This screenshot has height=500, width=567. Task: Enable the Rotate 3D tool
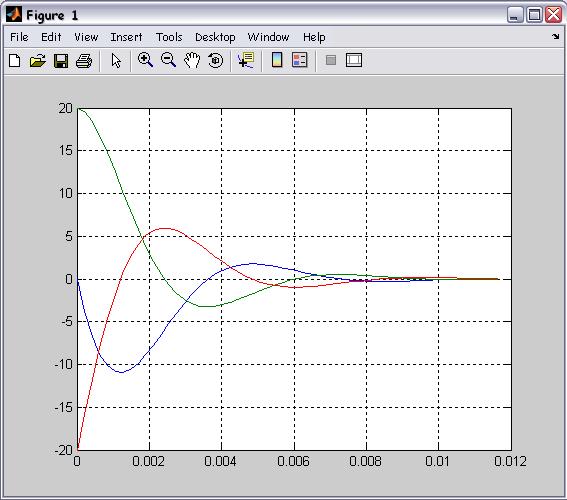[216, 60]
